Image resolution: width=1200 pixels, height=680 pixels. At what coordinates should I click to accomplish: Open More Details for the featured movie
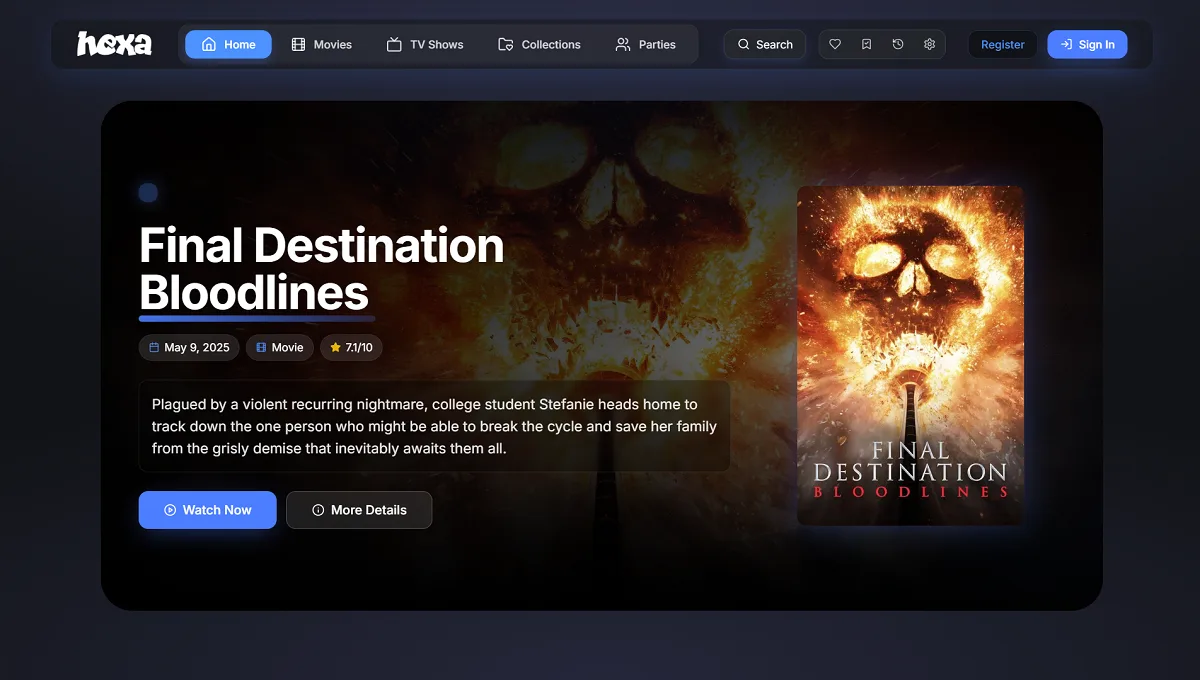(x=359, y=510)
